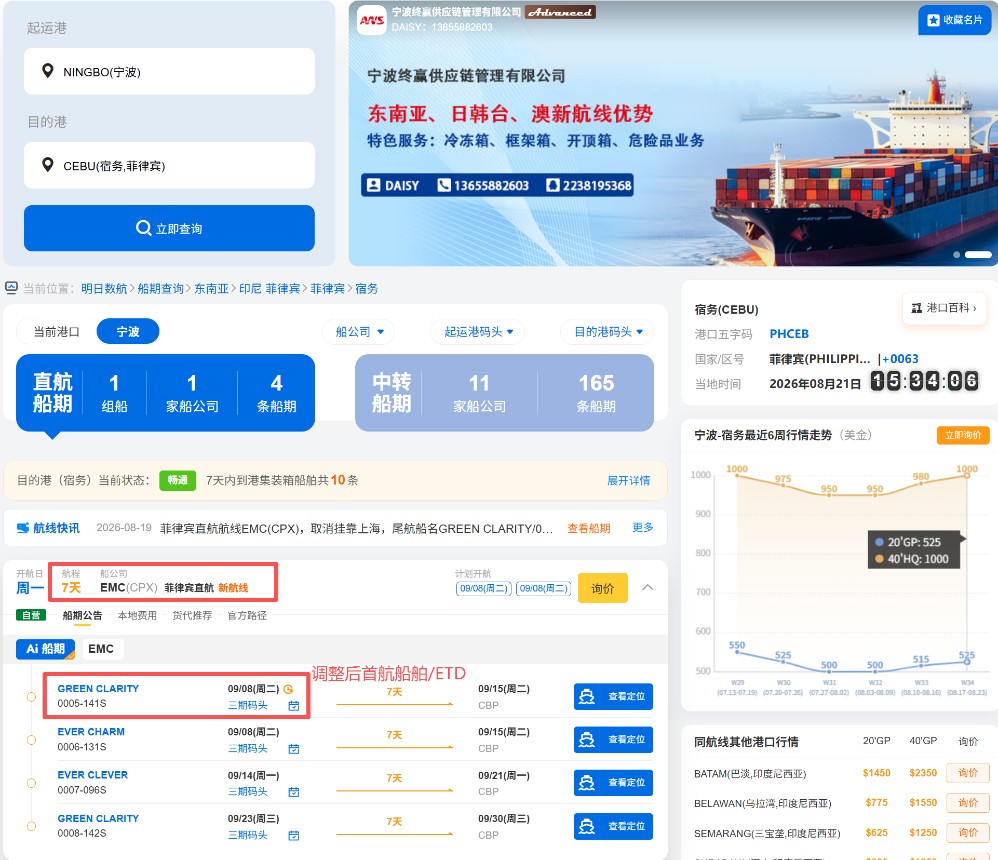Image resolution: width=998 pixels, height=860 pixels.
Task: Toggle the EMC schedule filter chip
Action: coord(101,649)
